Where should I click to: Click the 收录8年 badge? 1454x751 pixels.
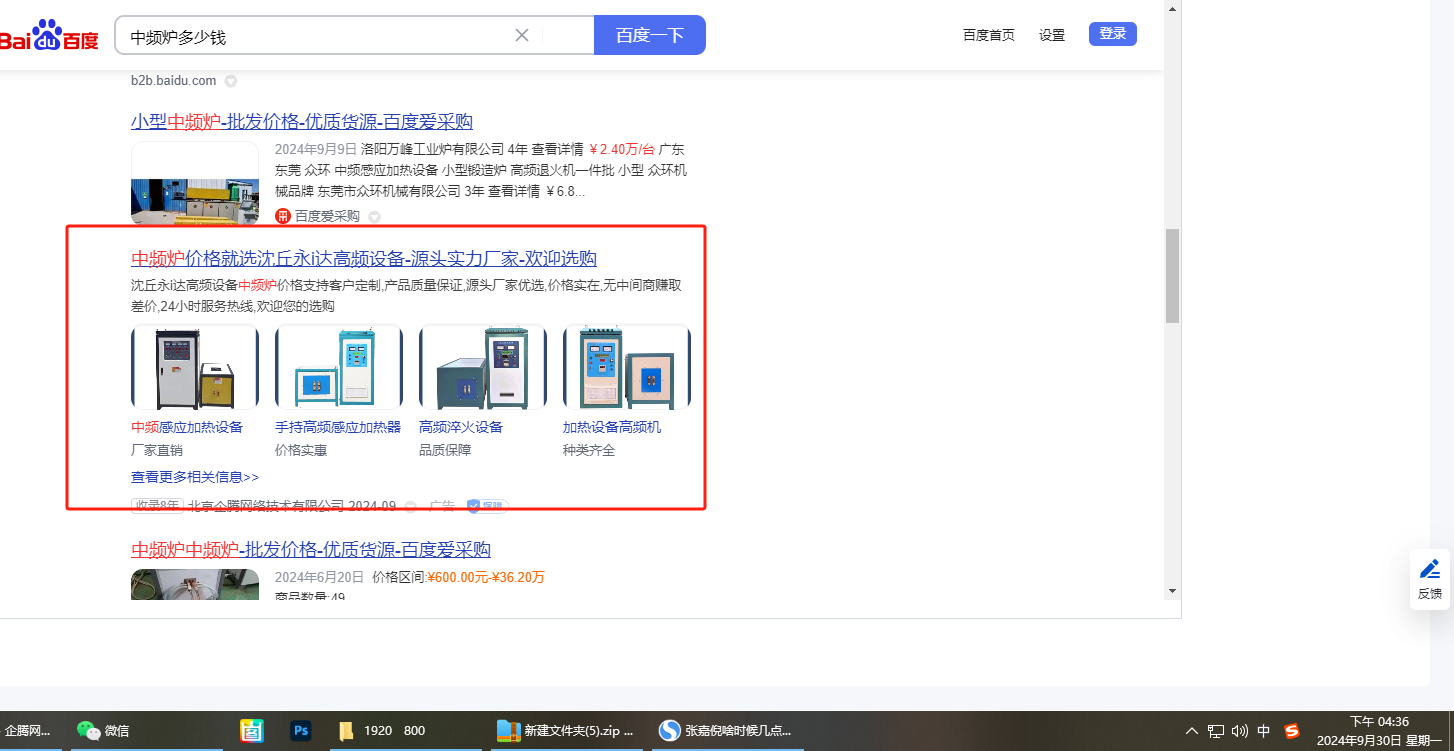click(157, 506)
